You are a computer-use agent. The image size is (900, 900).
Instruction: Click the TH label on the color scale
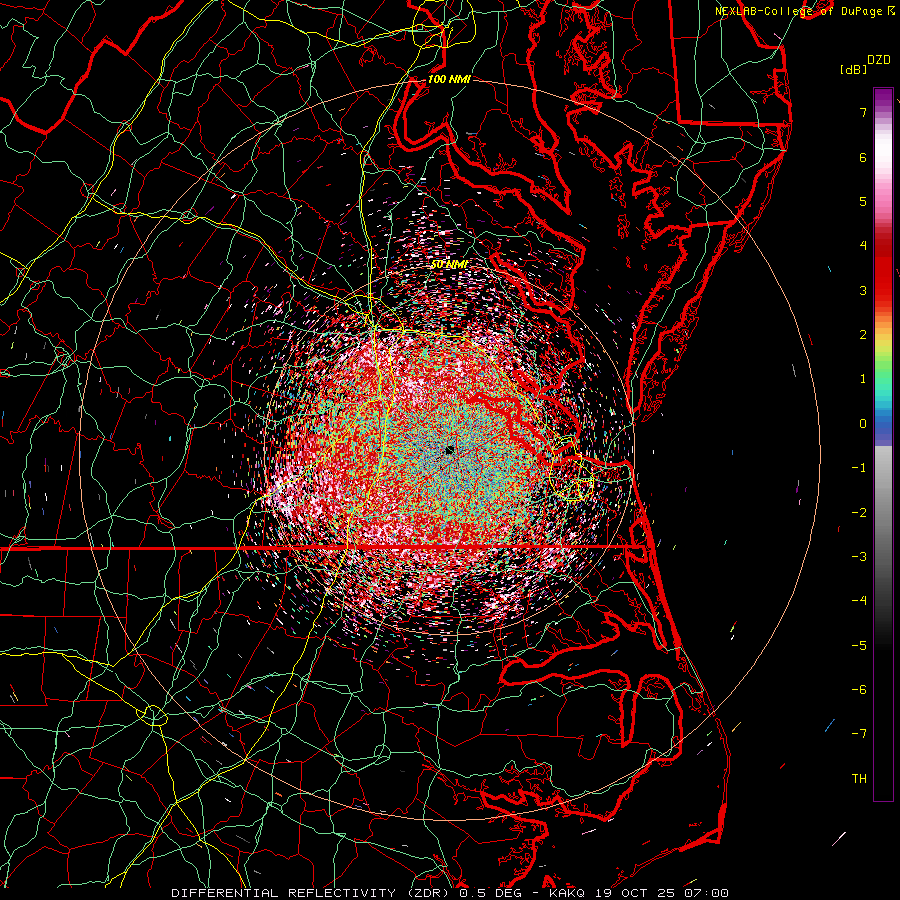click(859, 779)
